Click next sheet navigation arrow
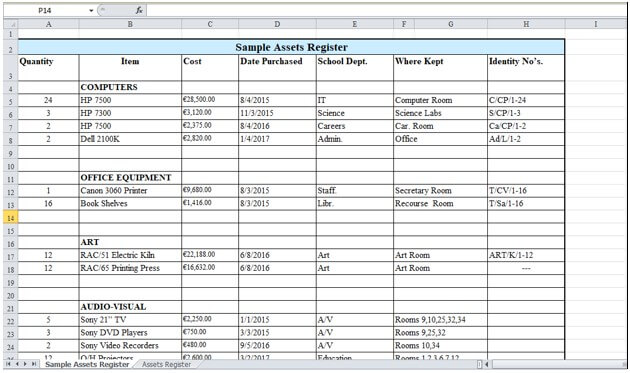This screenshot has height=373, width=630. 25,364
